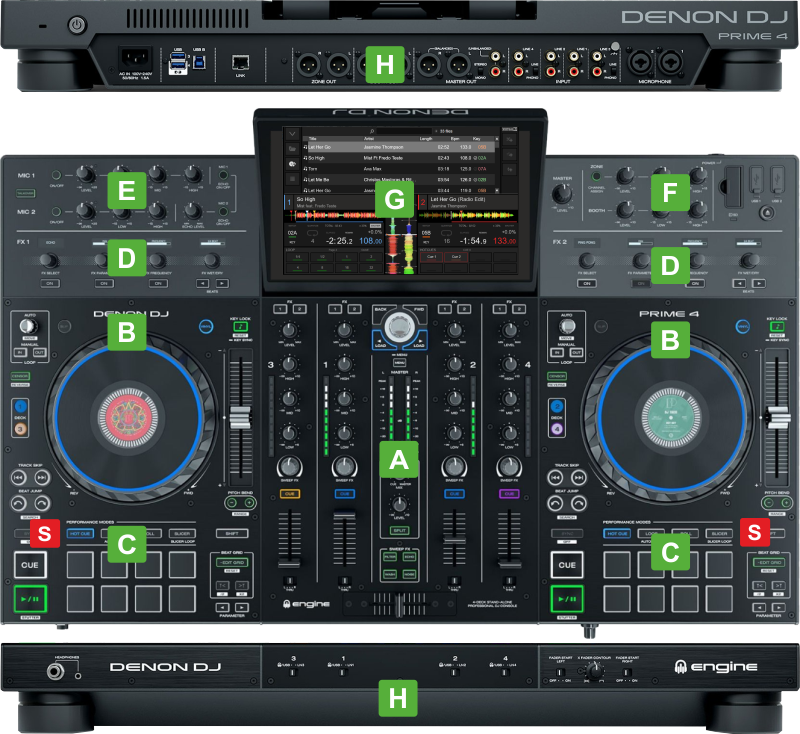Enable Vinyl mode on the right deck
This screenshot has width=800, height=734.
click(743, 326)
